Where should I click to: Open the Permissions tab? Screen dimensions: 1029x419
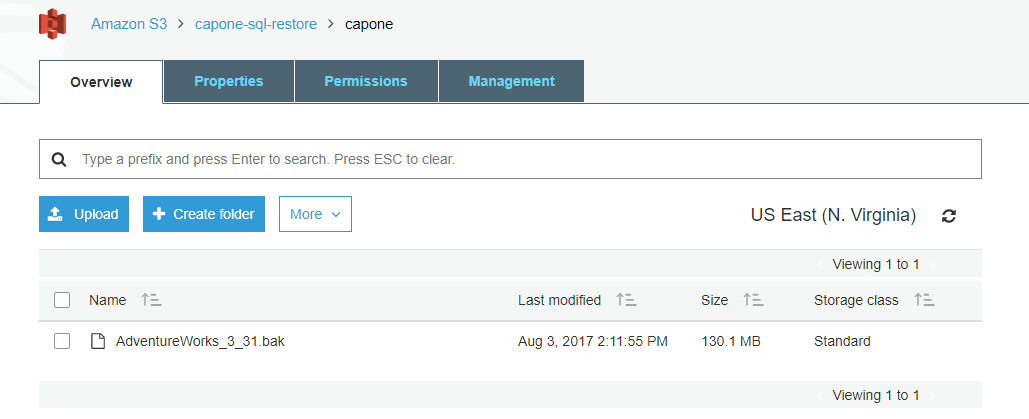tap(366, 81)
